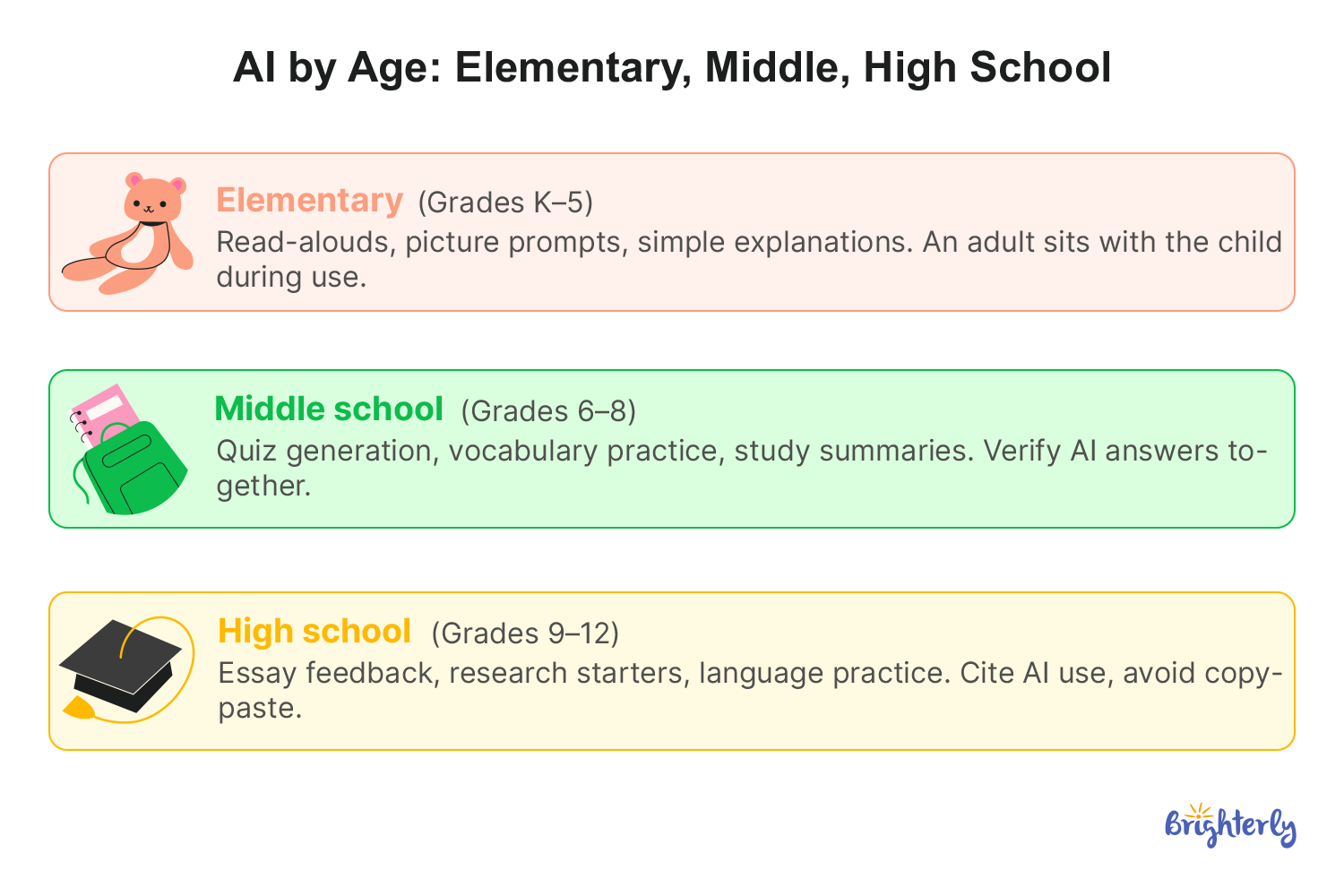Click the word 'paste.' in the High school card

click(x=260, y=708)
